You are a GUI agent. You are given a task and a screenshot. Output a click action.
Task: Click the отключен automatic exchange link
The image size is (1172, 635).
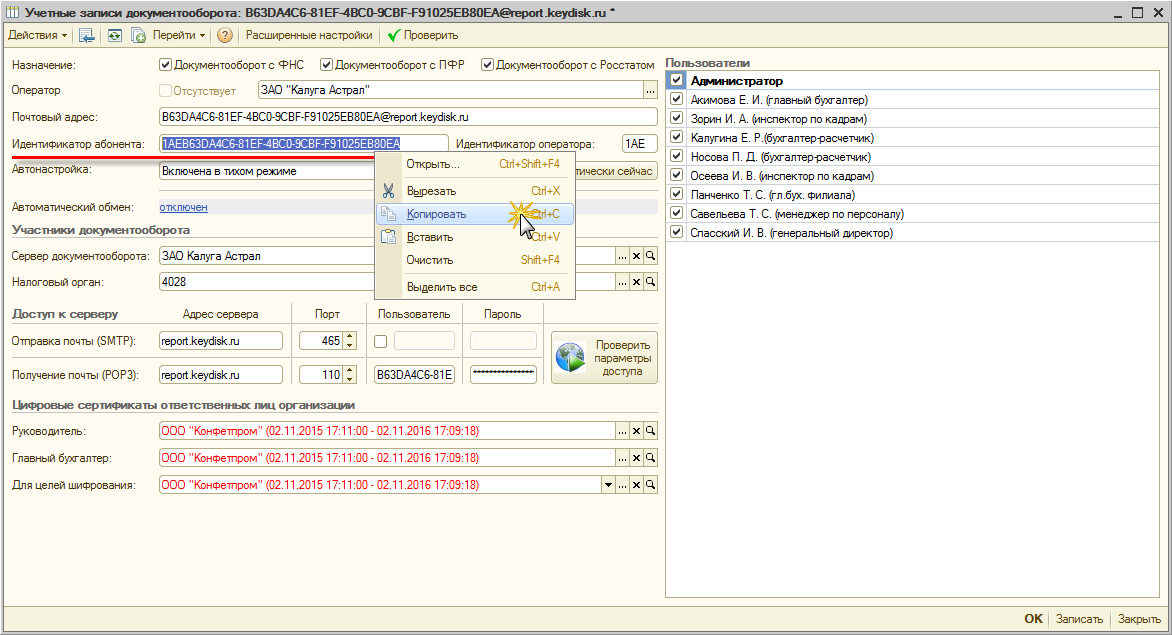[x=183, y=207]
